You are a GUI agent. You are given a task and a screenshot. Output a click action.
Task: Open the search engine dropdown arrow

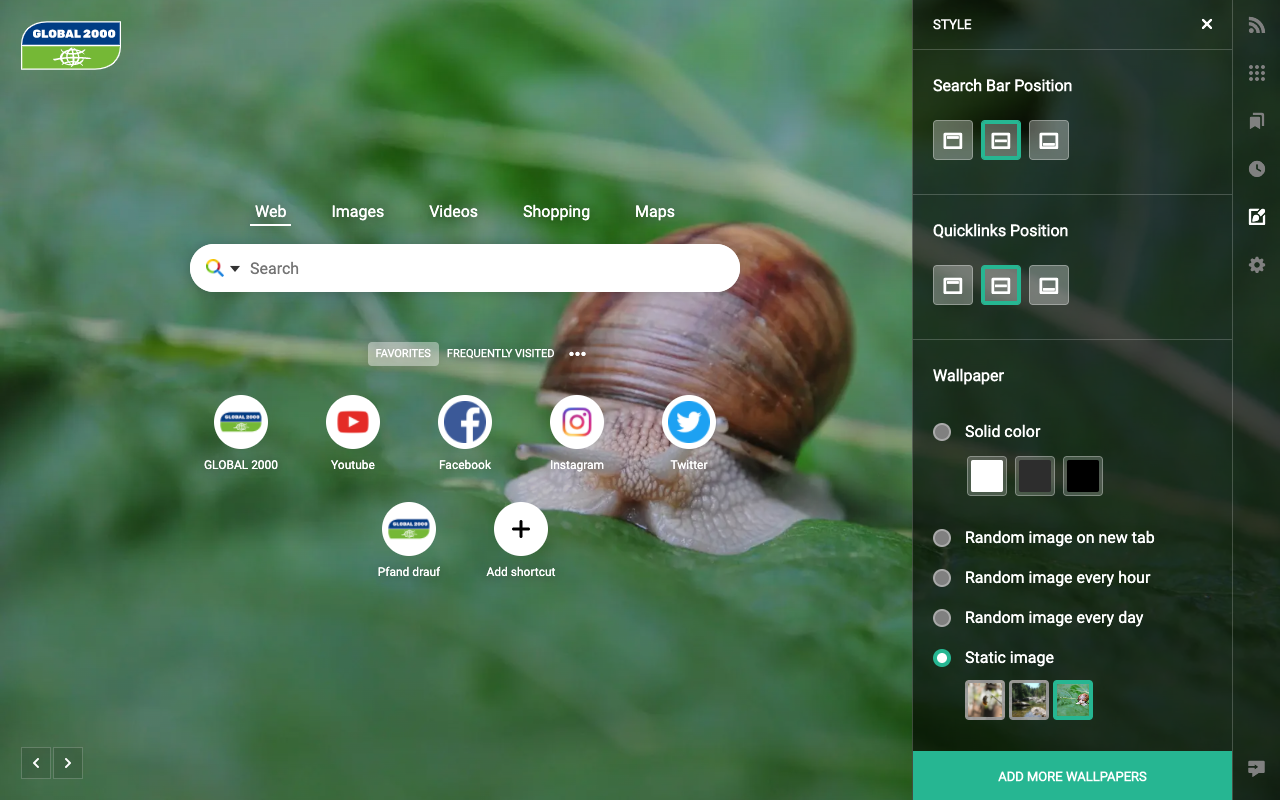(235, 268)
